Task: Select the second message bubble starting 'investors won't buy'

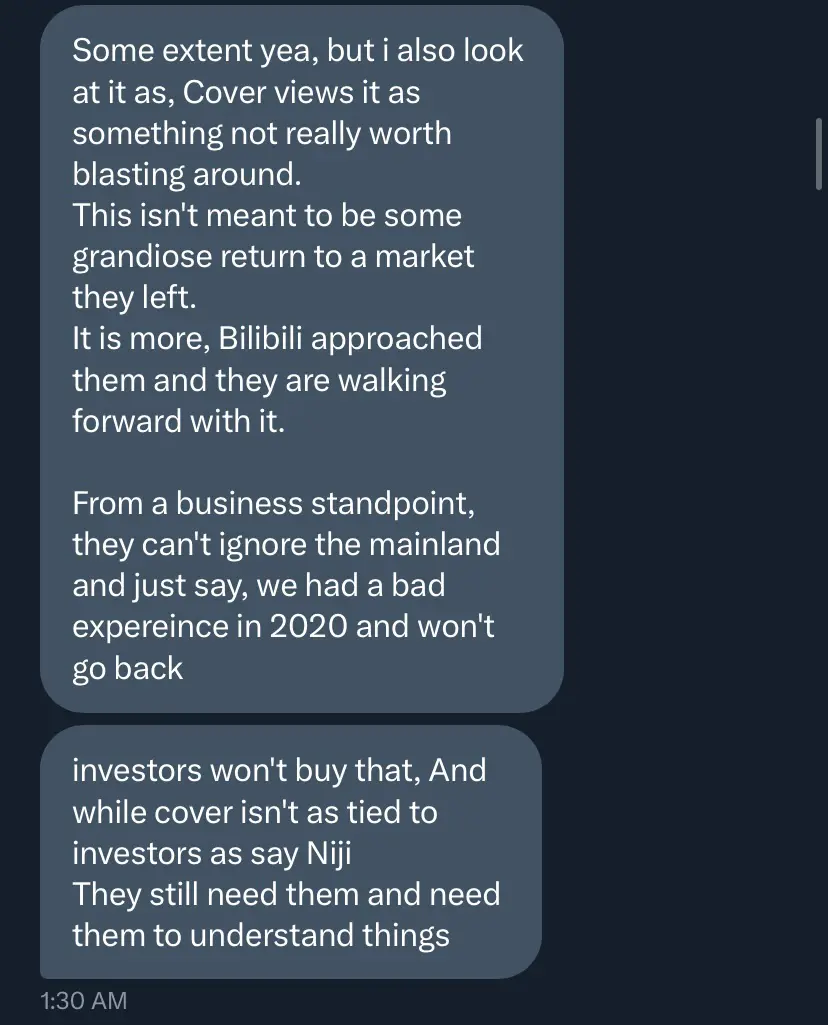Action: [291, 852]
